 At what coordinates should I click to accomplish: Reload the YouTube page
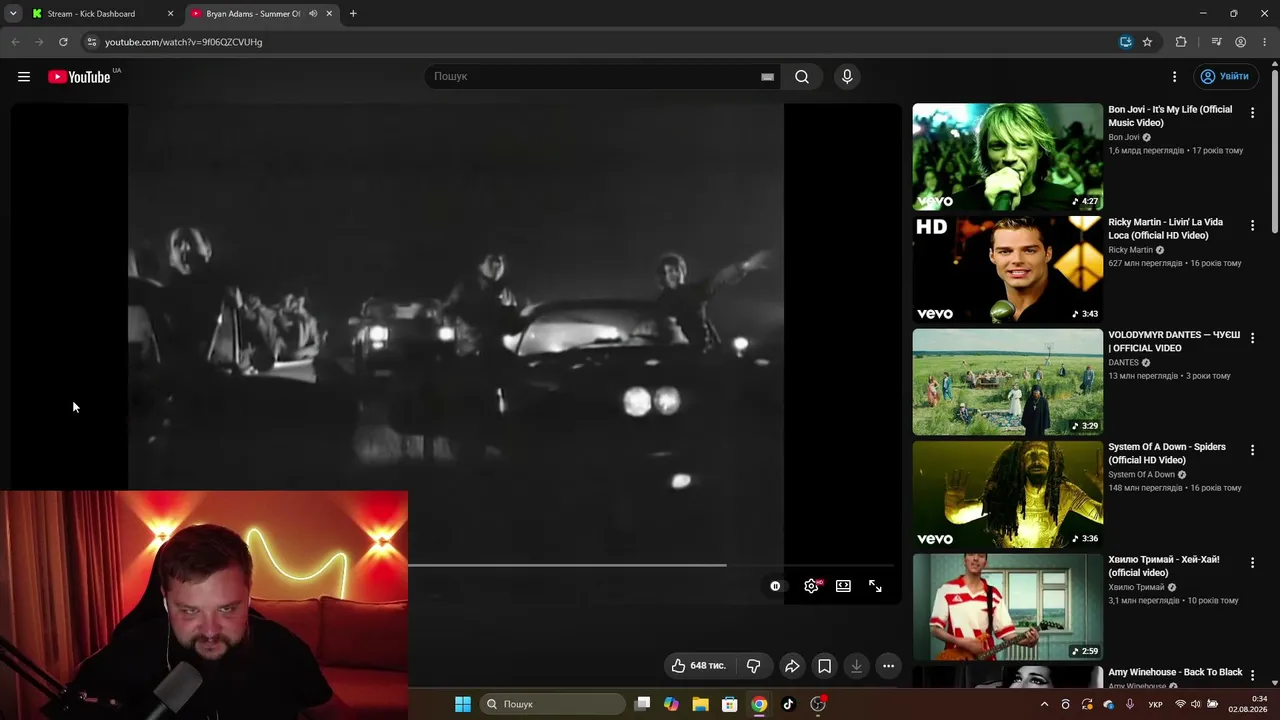click(63, 42)
